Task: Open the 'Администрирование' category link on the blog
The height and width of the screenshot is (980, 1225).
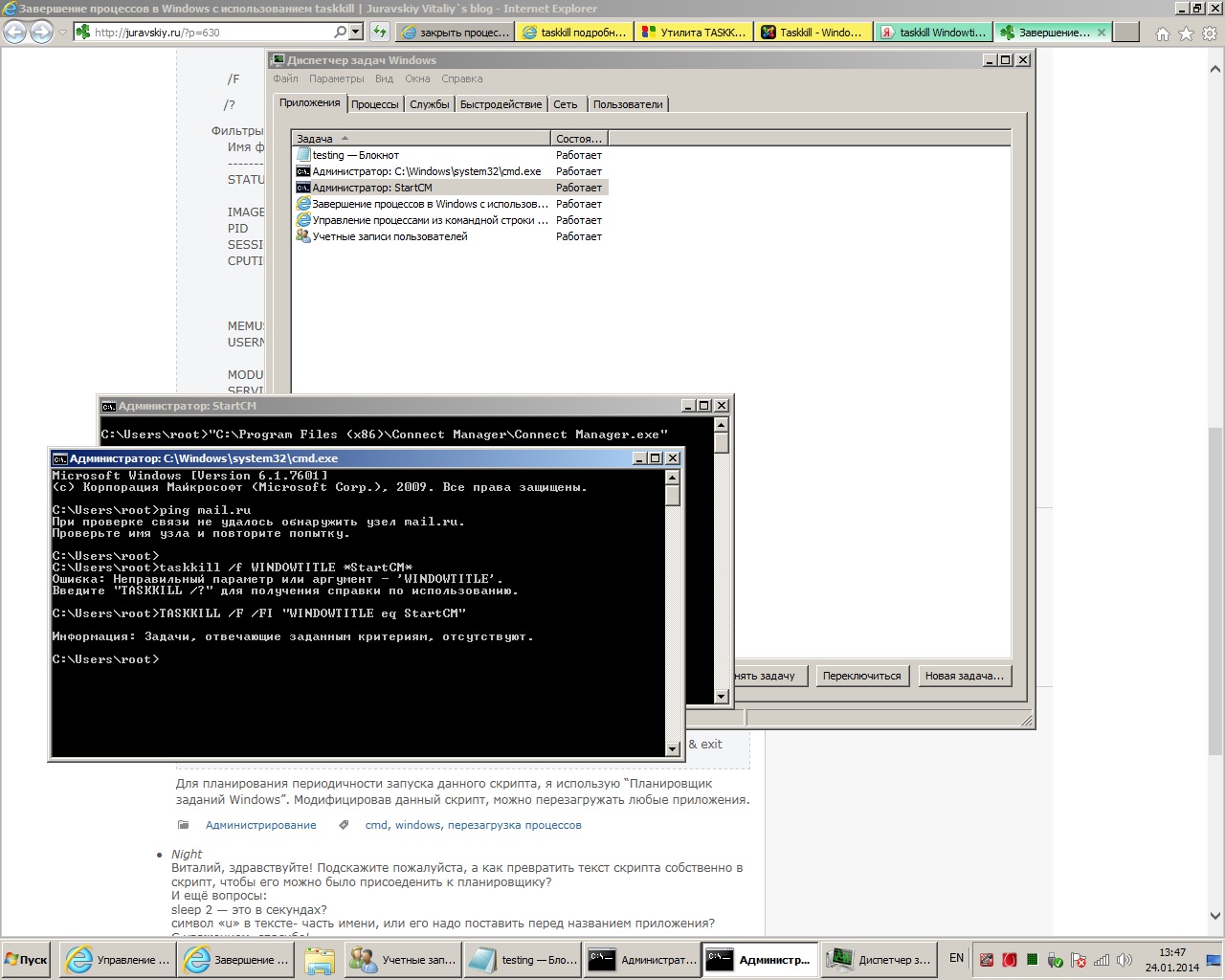Action: [260, 825]
